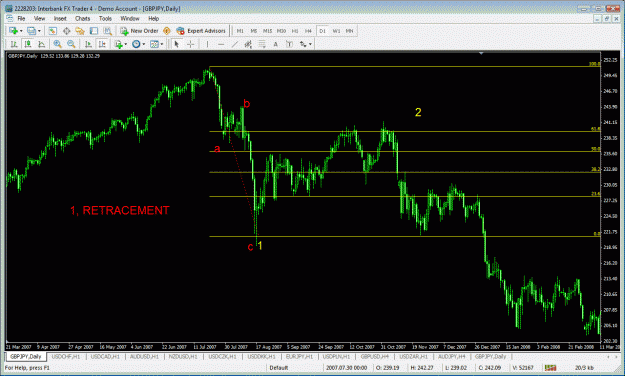Expand the Templates dropdown arrow
This screenshot has height=376, width=625.
click(x=162, y=45)
